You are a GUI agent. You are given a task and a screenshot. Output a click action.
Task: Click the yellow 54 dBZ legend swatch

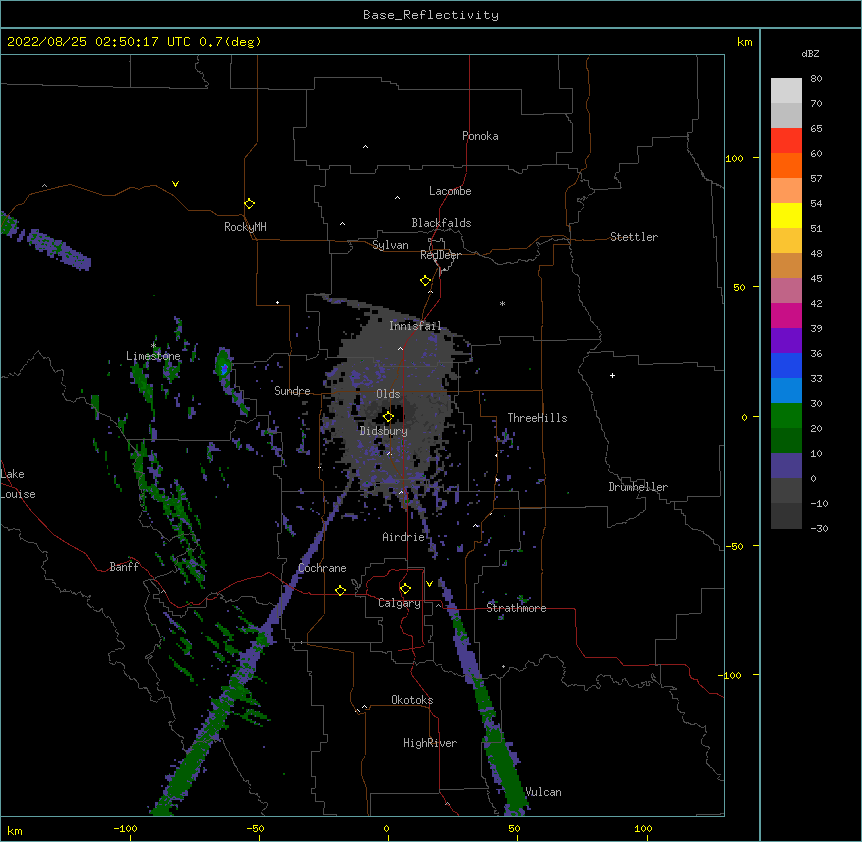[786, 216]
